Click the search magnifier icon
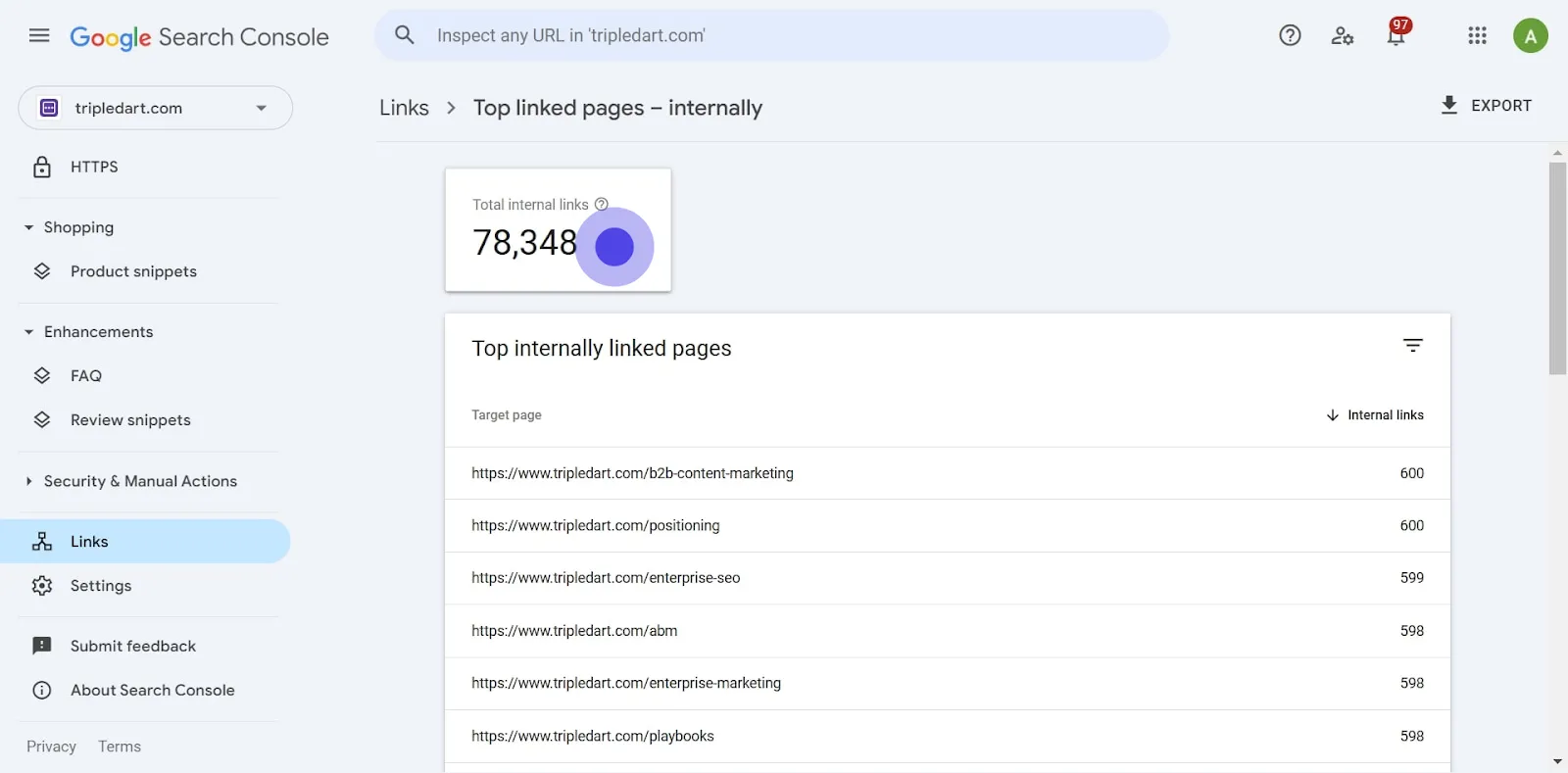This screenshot has width=1568, height=773. point(405,35)
